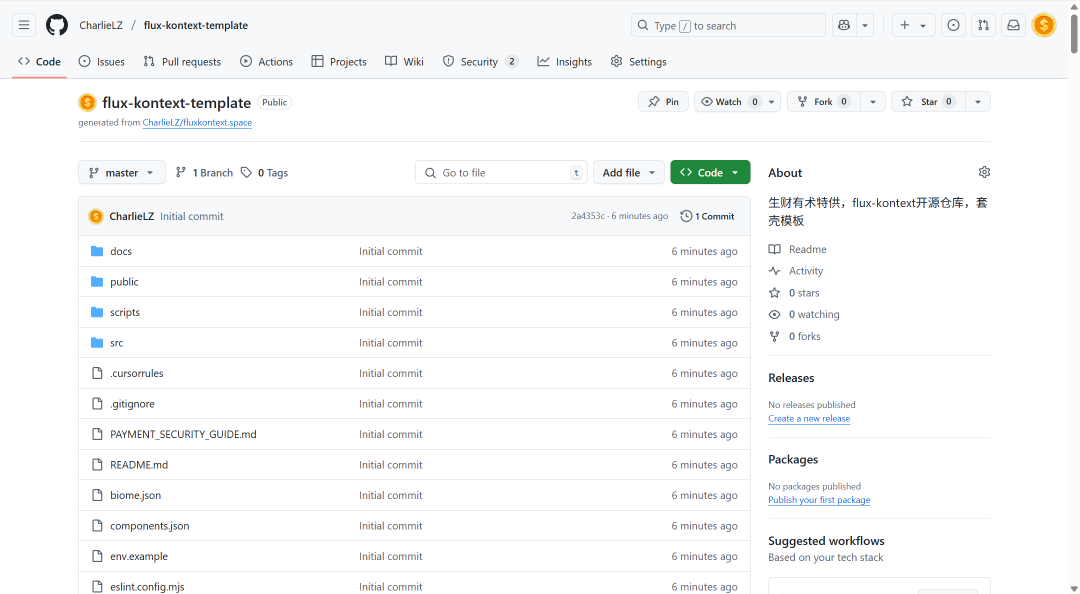This screenshot has width=1080, height=594.
Task: Pin the flux-kontext-template repository
Action: (663, 101)
